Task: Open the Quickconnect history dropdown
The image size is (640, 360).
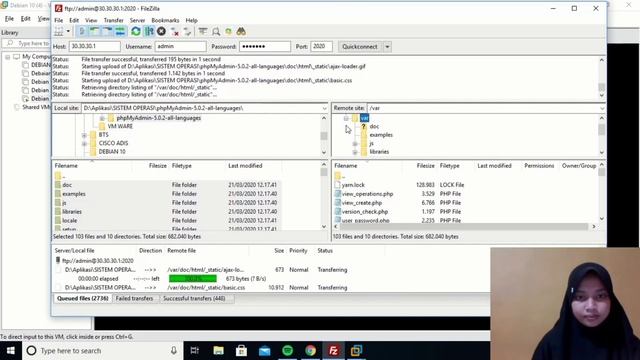Action: point(387,47)
